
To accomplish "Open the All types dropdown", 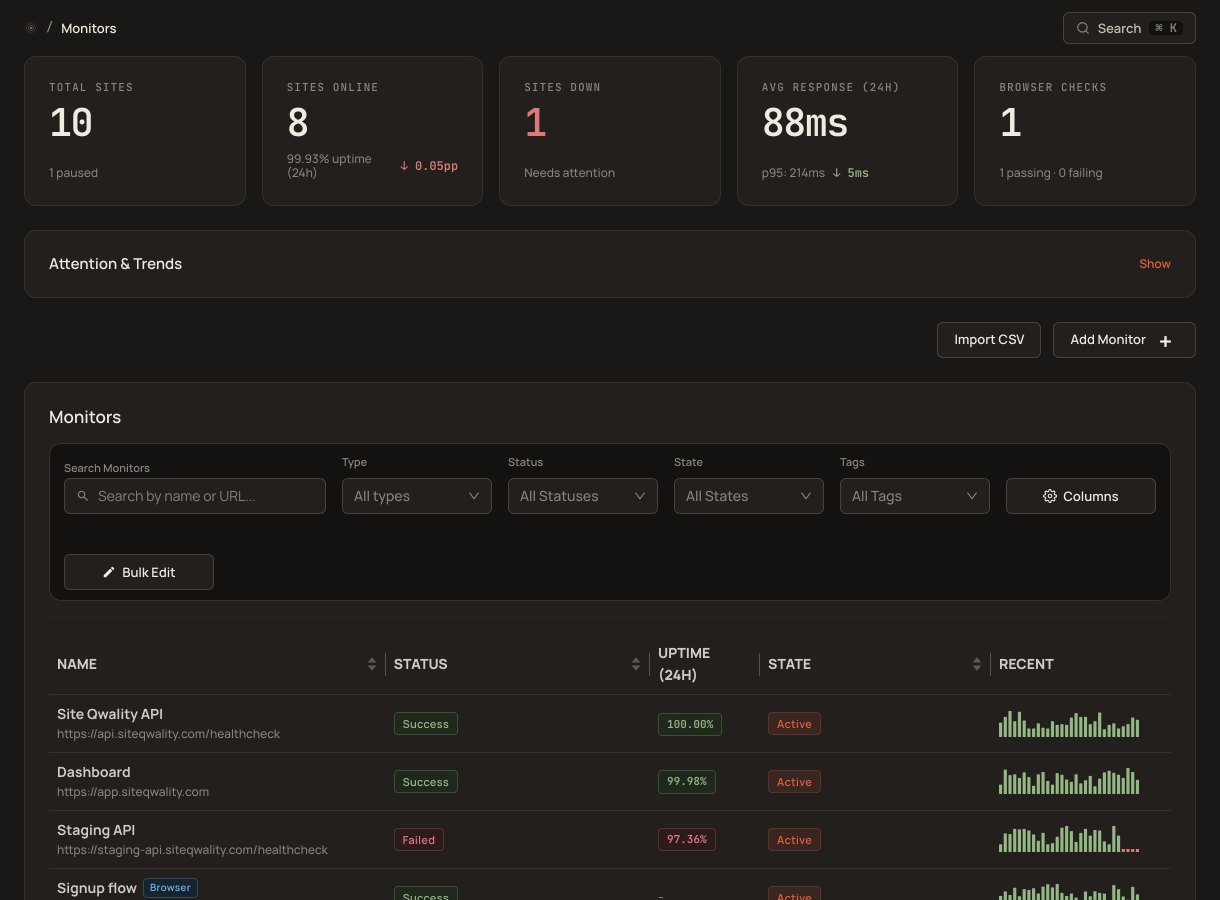I will pyautogui.click(x=417, y=496).
